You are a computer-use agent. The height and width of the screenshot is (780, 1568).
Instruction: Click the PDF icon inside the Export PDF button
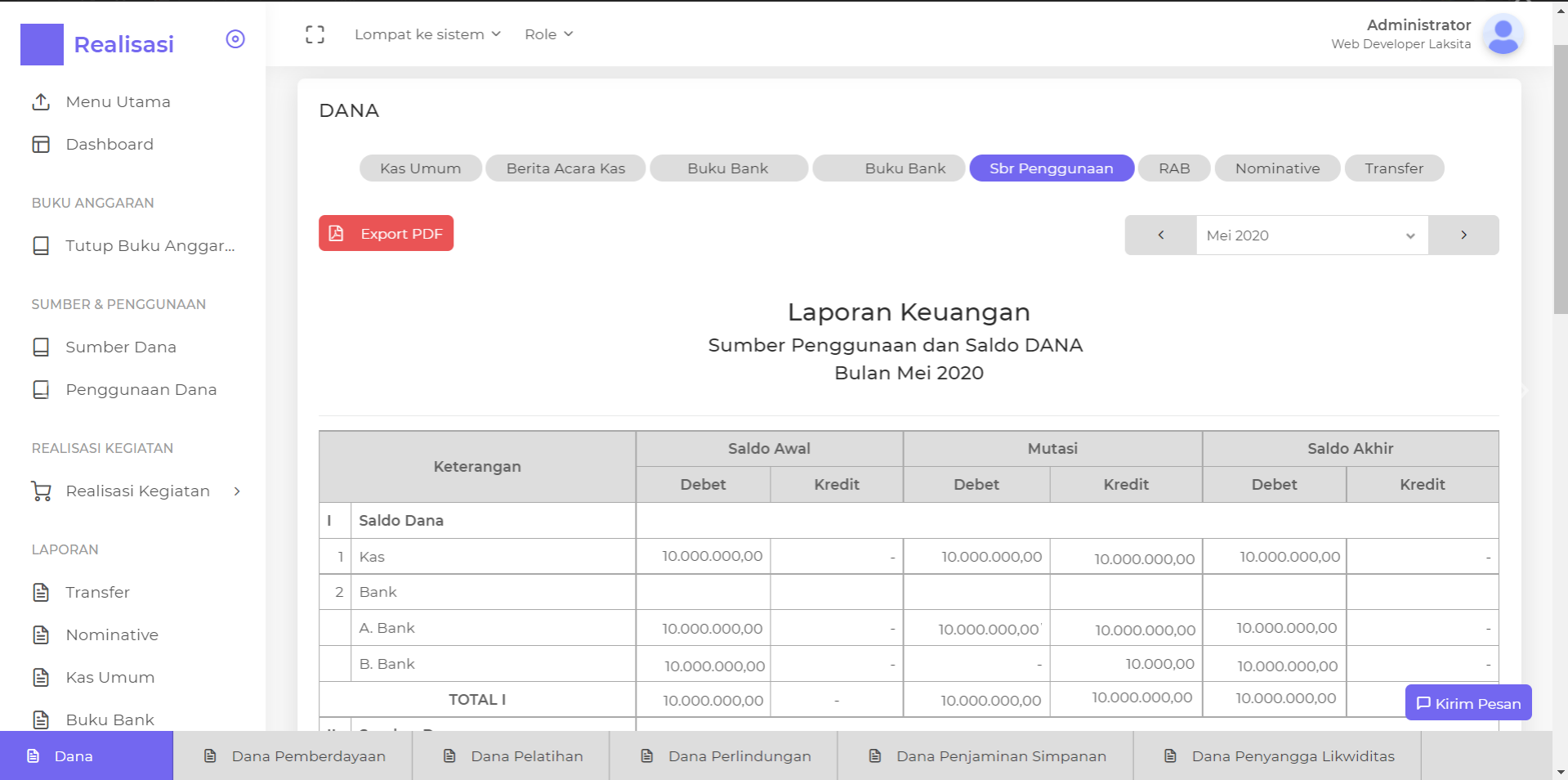(x=337, y=233)
